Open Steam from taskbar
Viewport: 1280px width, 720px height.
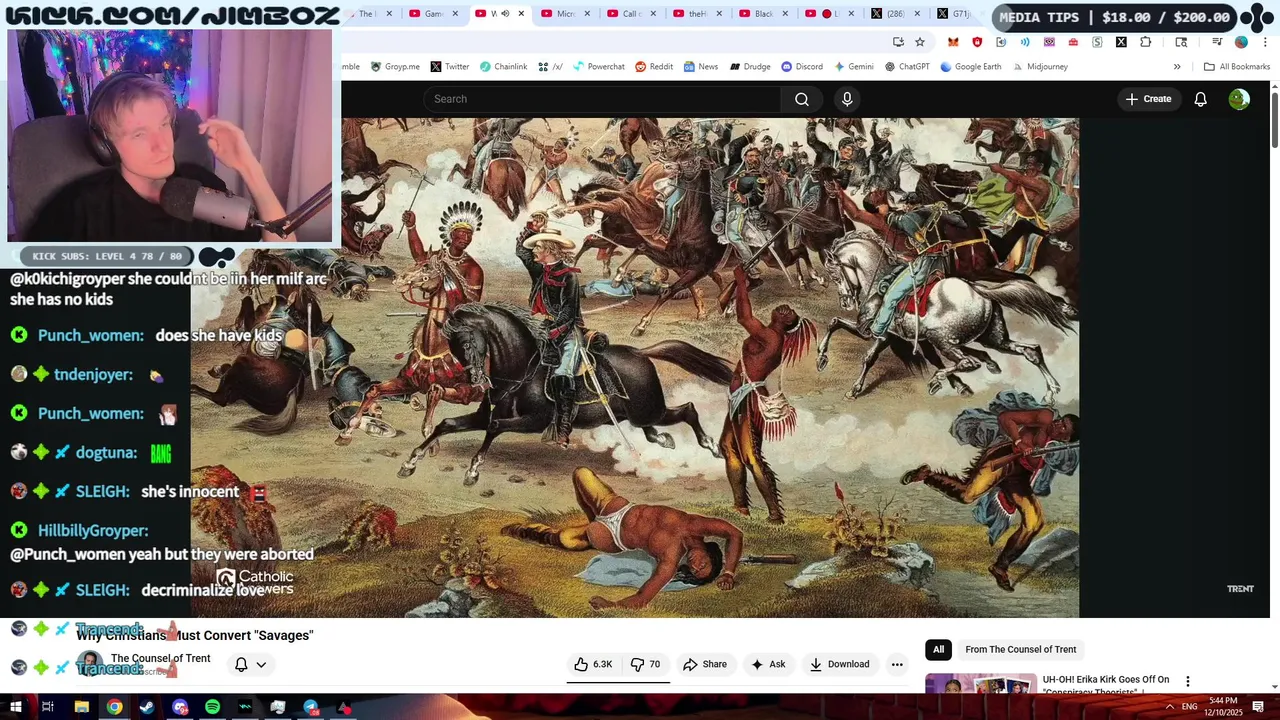click(x=147, y=707)
